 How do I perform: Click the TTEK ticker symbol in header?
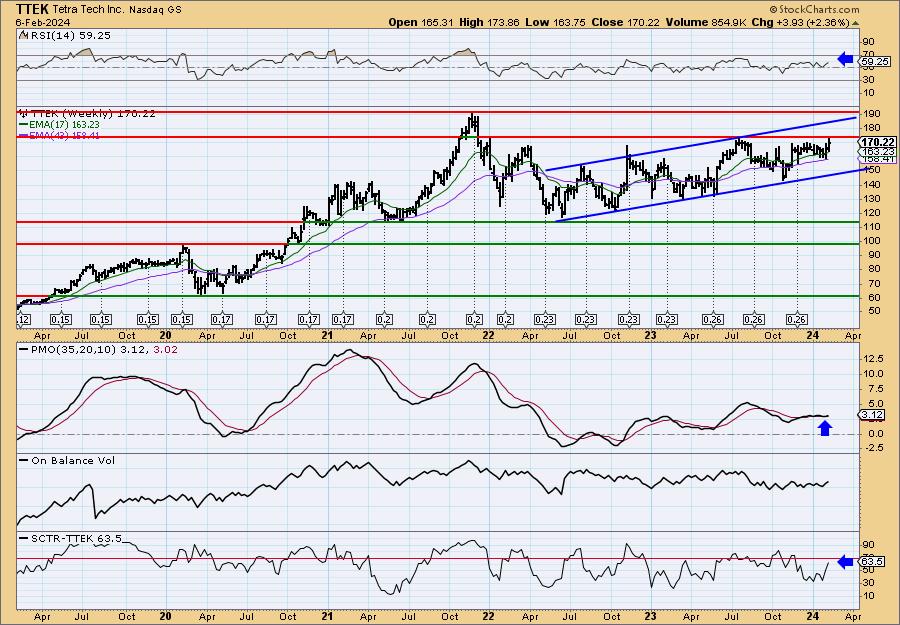(x=33, y=9)
